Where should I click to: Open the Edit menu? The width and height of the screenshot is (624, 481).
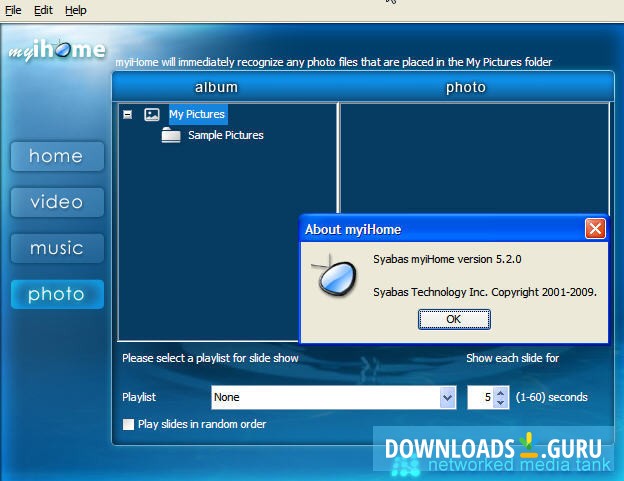pyautogui.click(x=43, y=10)
